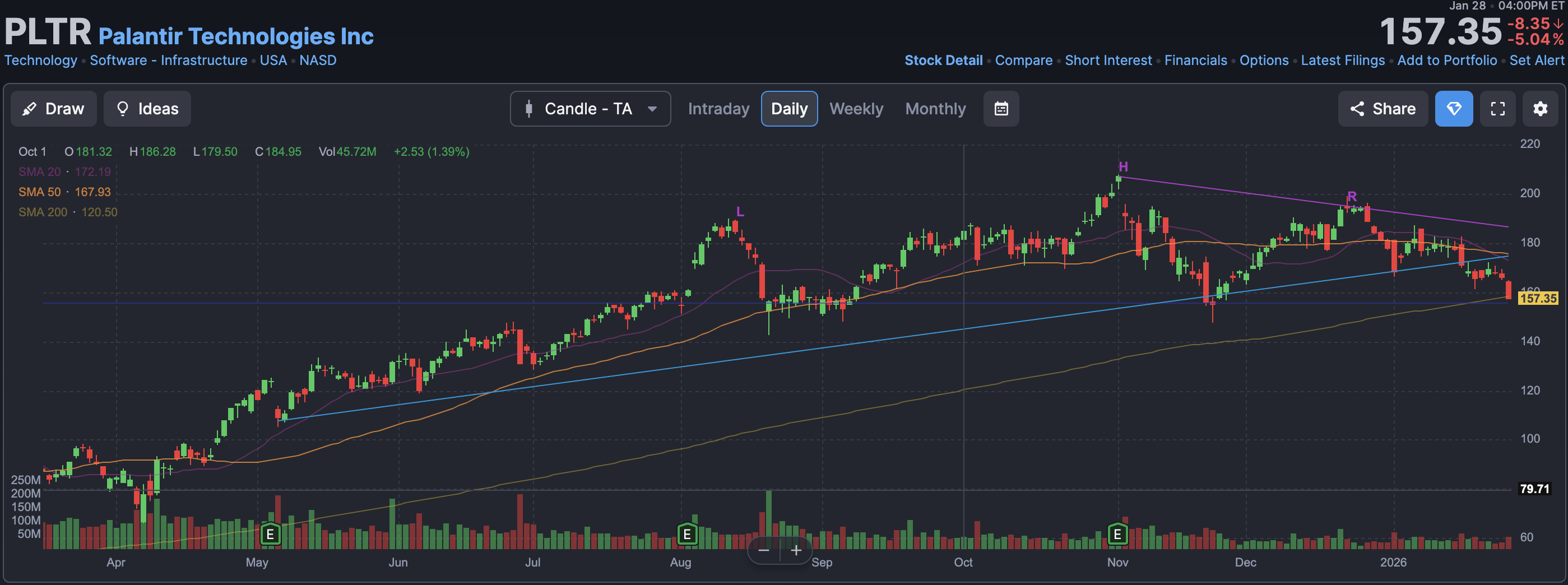Viewport: 1568px width, 585px height.
Task: Click the R pattern marker near late December
Action: point(1352,196)
